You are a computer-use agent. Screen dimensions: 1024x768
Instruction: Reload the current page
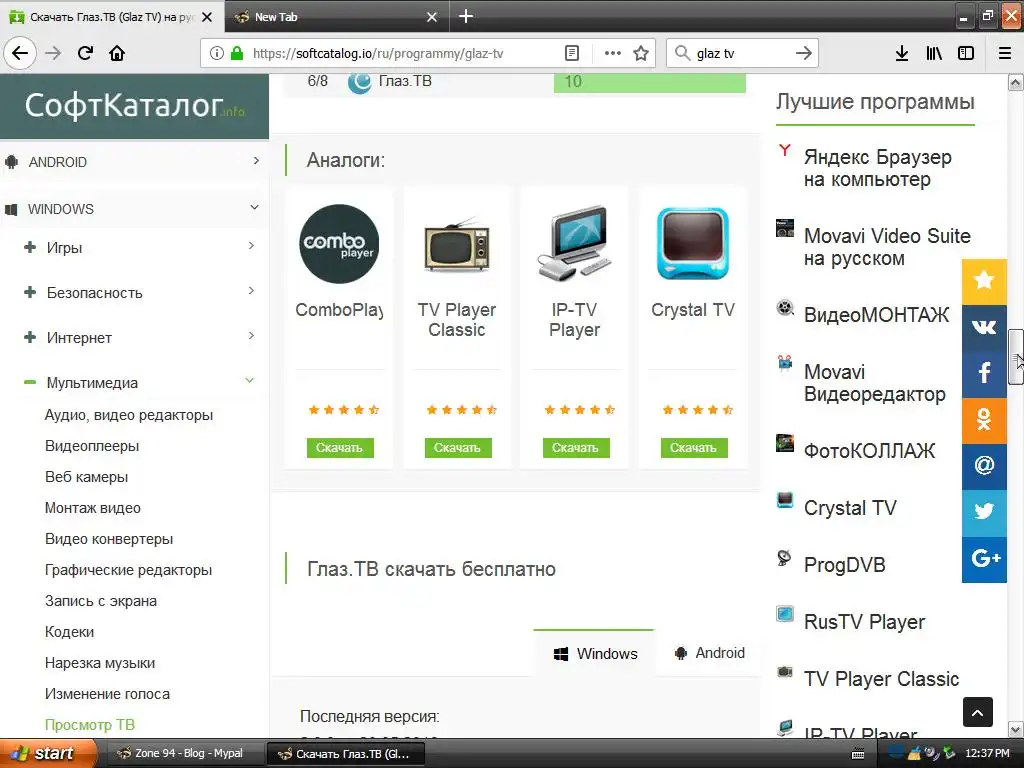click(85, 53)
